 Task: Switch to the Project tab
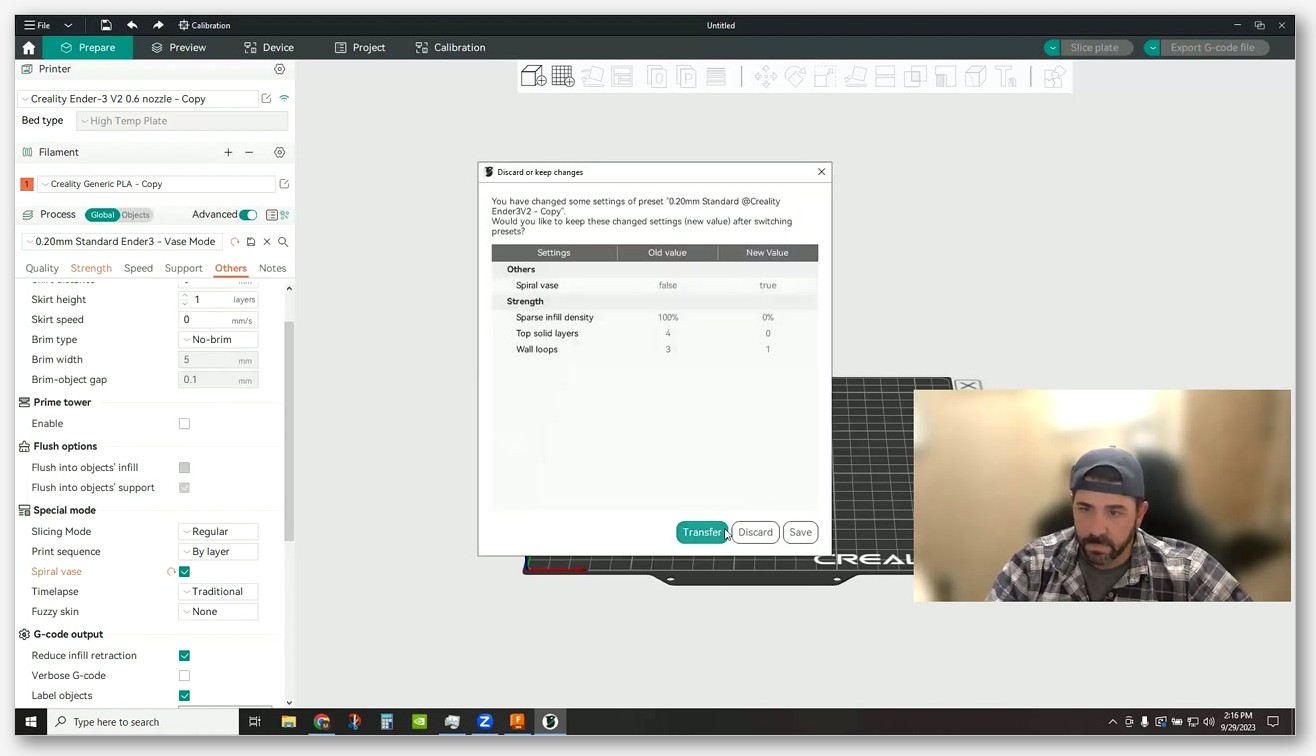(x=360, y=47)
